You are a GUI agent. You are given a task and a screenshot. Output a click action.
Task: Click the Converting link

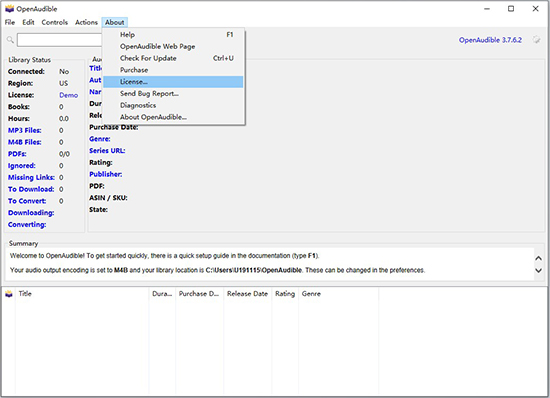pyautogui.click(x=27, y=224)
